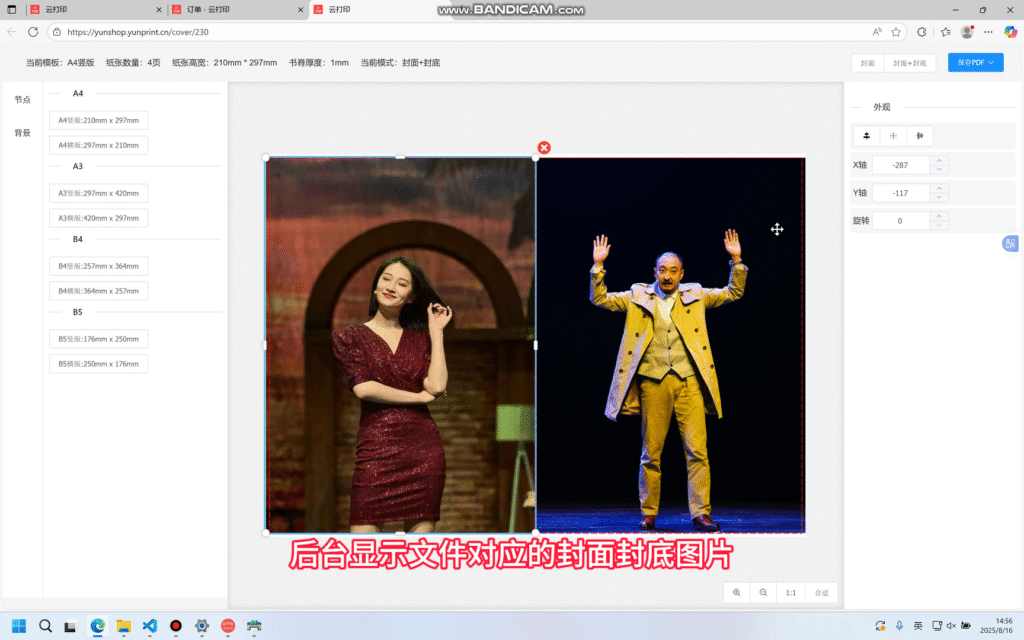Click the vertical center align icon
This screenshot has width=1024, height=640.
click(x=867, y=136)
